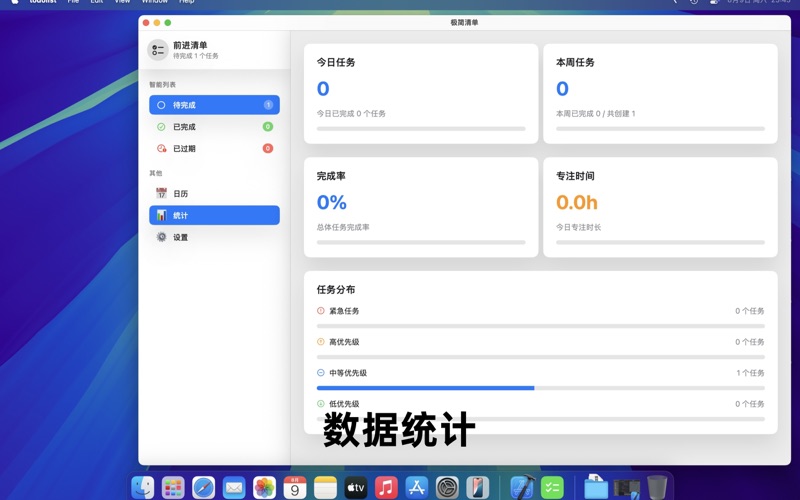The height and width of the screenshot is (500, 800).
Task: Click the 极简清单 window title
Action: click(464, 22)
